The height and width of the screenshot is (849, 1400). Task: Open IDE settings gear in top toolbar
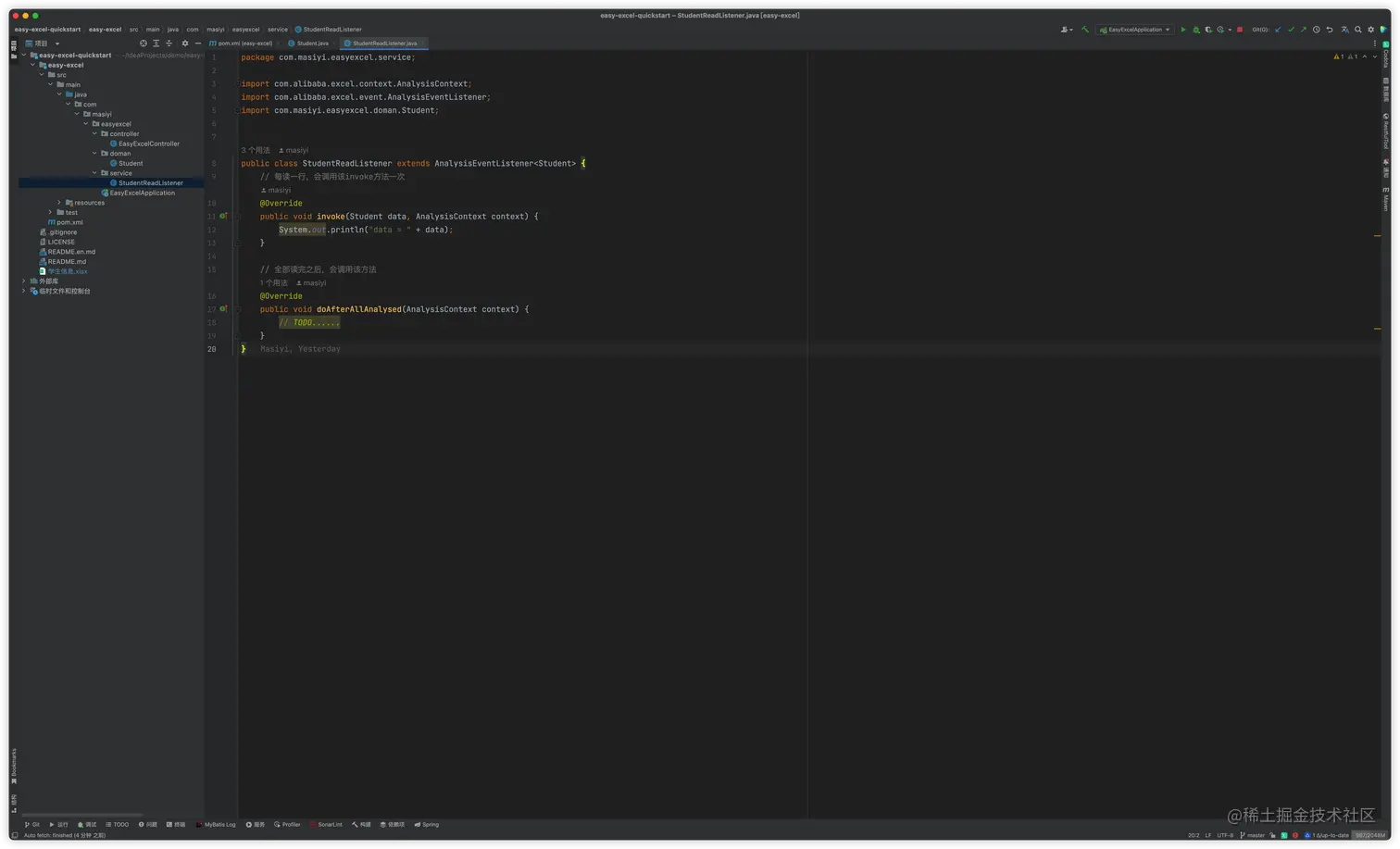click(1371, 30)
